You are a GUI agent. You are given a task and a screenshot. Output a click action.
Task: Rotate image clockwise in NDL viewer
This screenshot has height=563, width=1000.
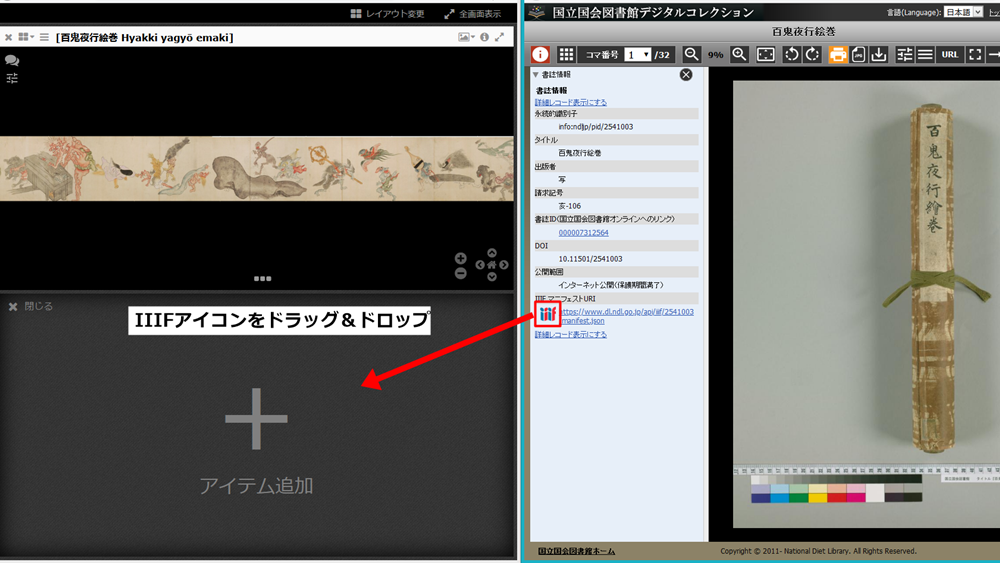point(812,55)
